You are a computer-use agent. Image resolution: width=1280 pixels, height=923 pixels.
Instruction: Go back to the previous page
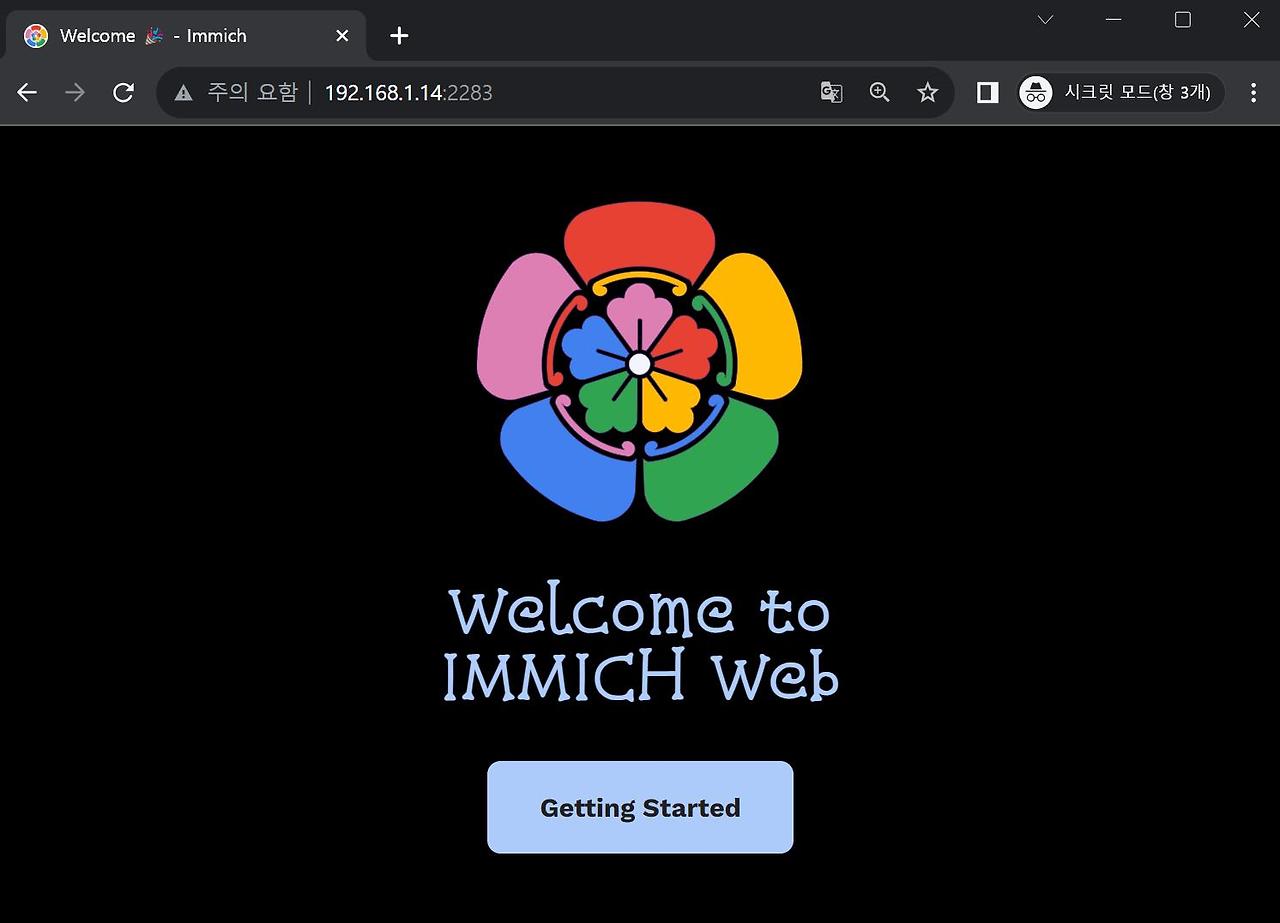27,93
